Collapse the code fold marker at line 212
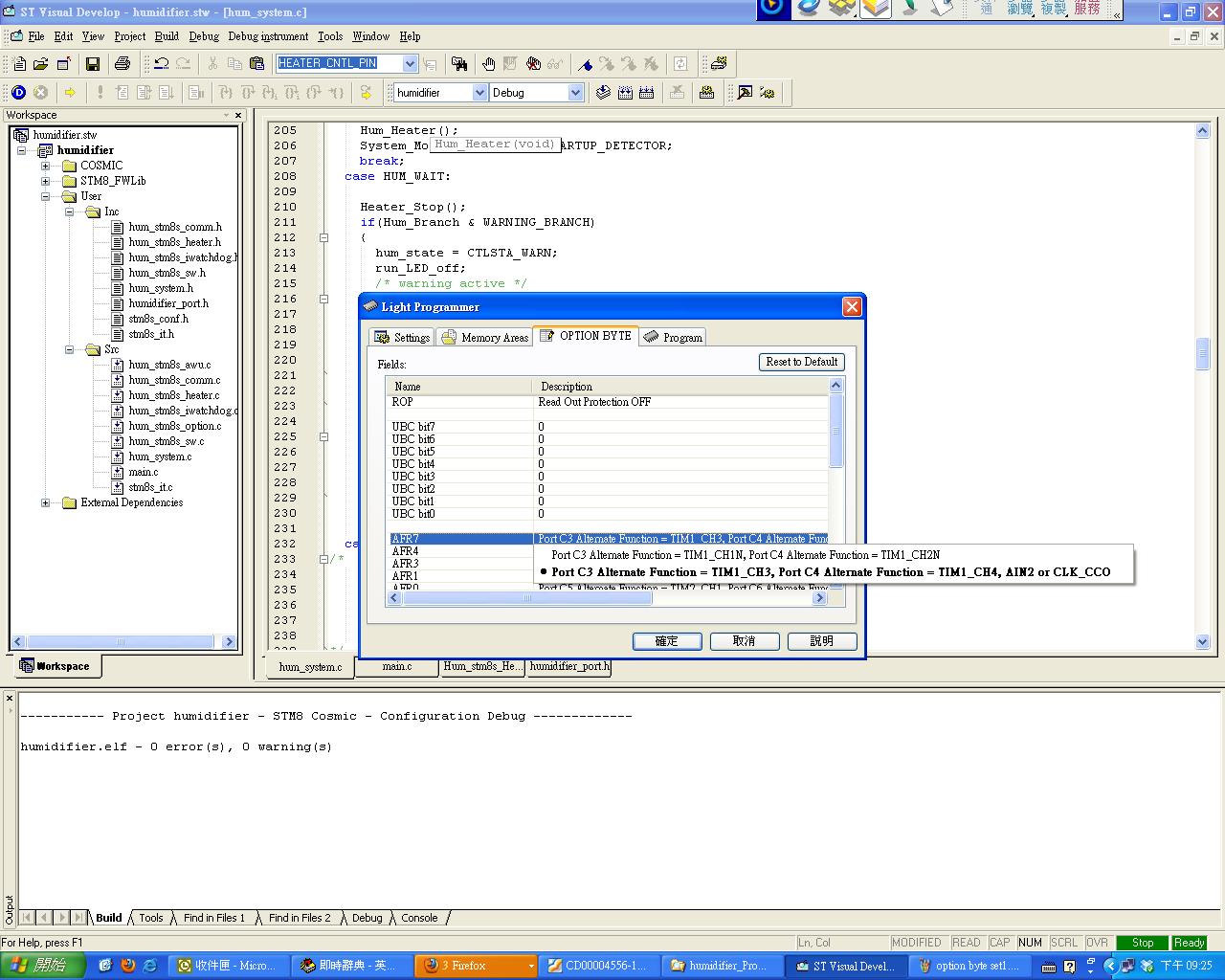The image size is (1225, 980). point(323,237)
